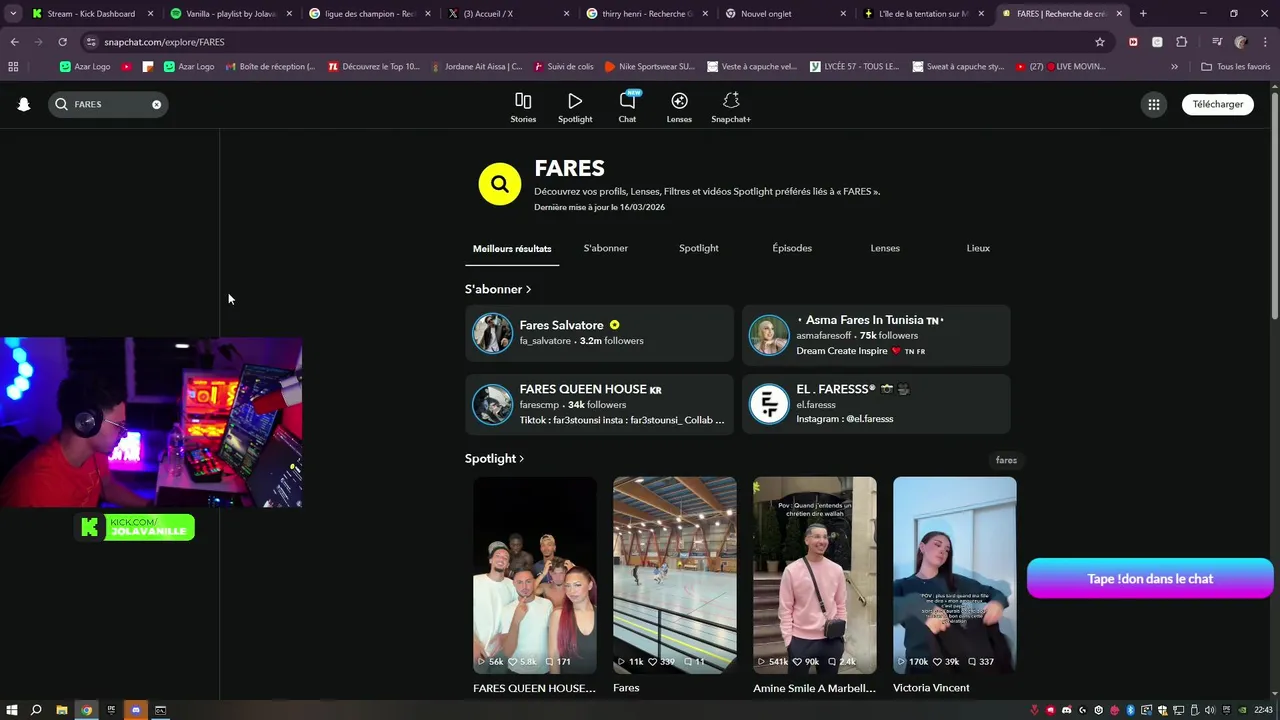Play the Amine Smile A Marbella video
This screenshot has width=1280, height=720.
point(815,575)
